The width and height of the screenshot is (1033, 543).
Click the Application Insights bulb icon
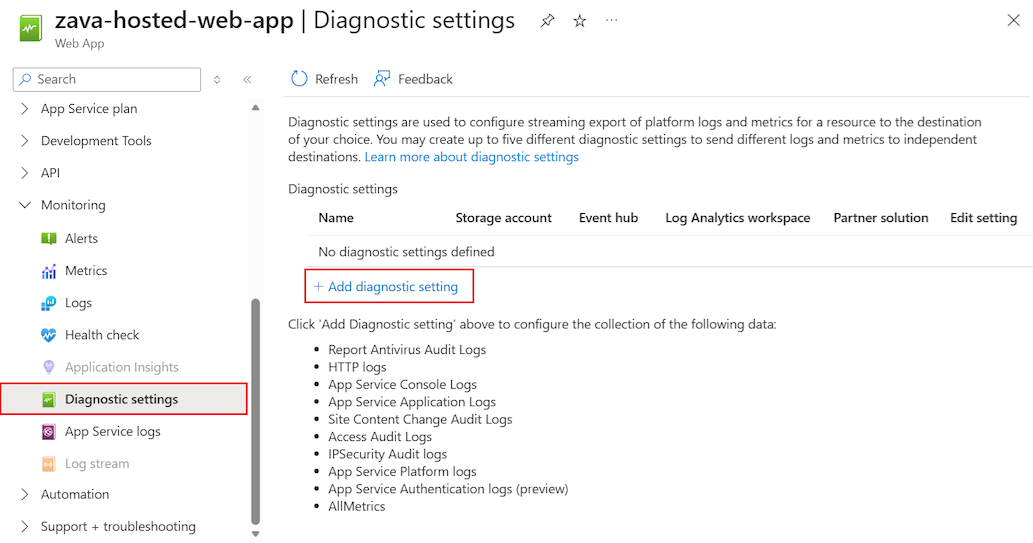click(49, 367)
